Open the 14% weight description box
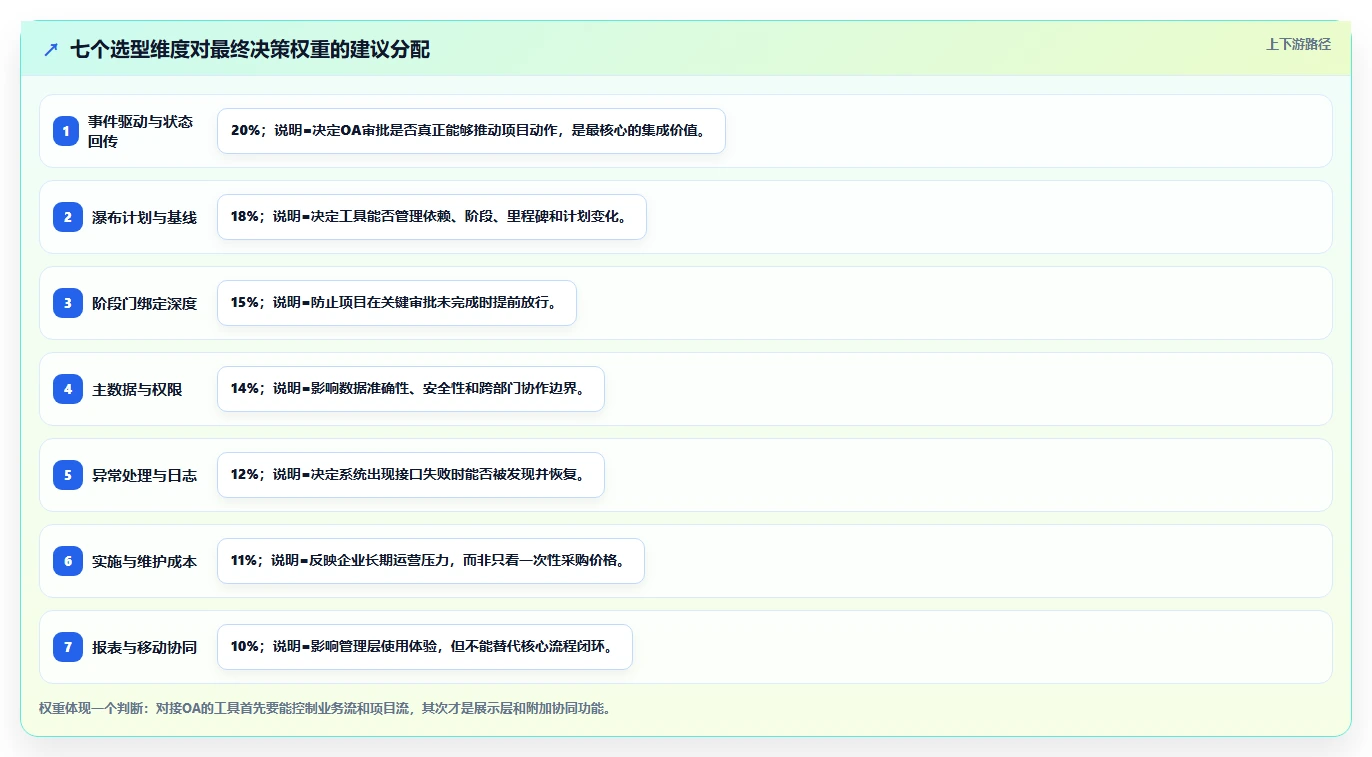The width and height of the screenshot is (1372, 757). point(411,389)
